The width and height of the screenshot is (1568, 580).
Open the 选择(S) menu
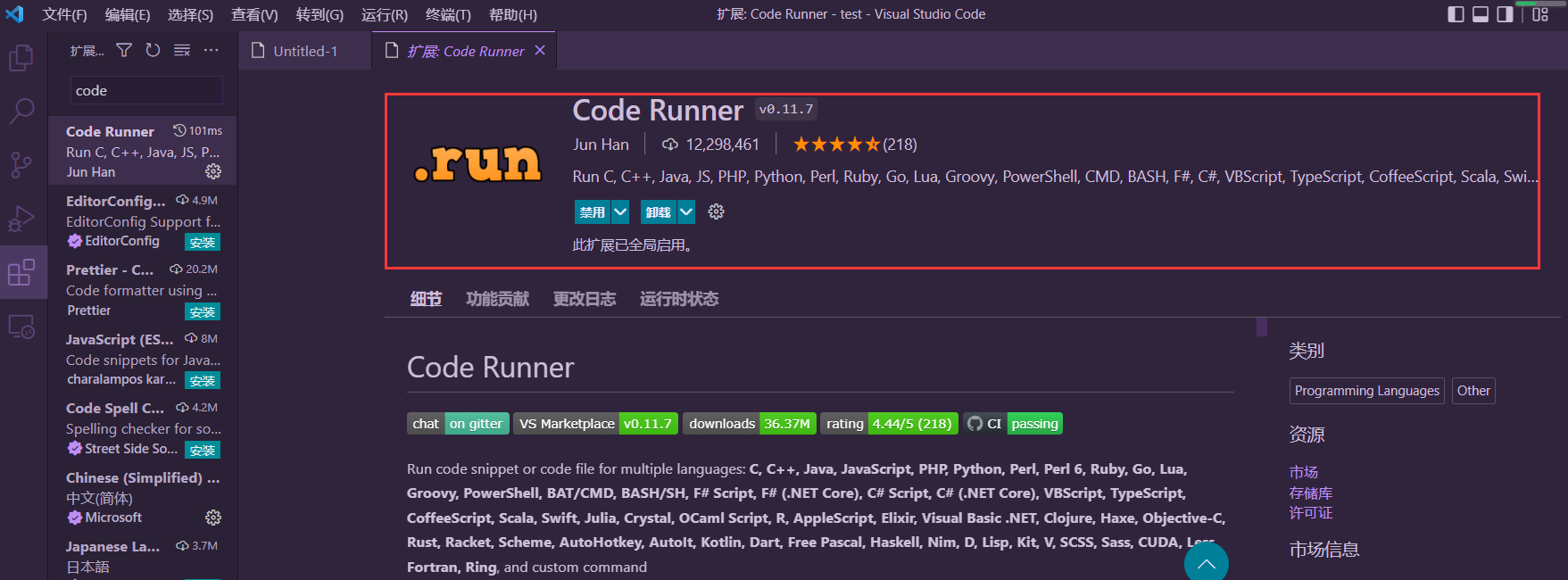tap(190, 14)
